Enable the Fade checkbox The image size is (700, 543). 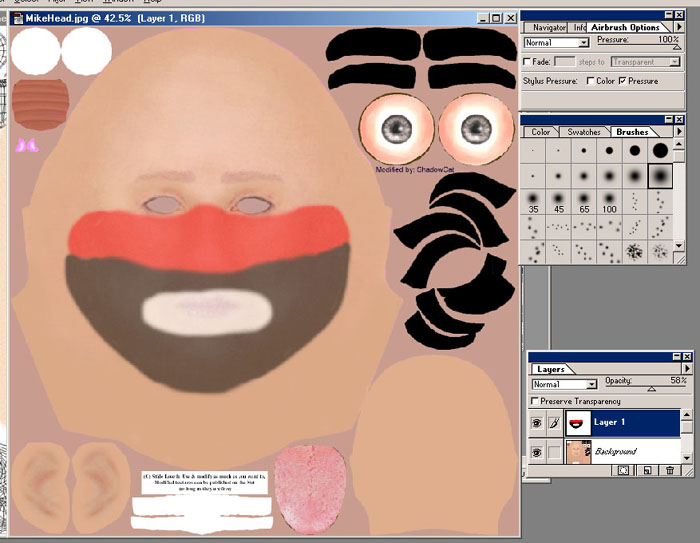point(527,61)
